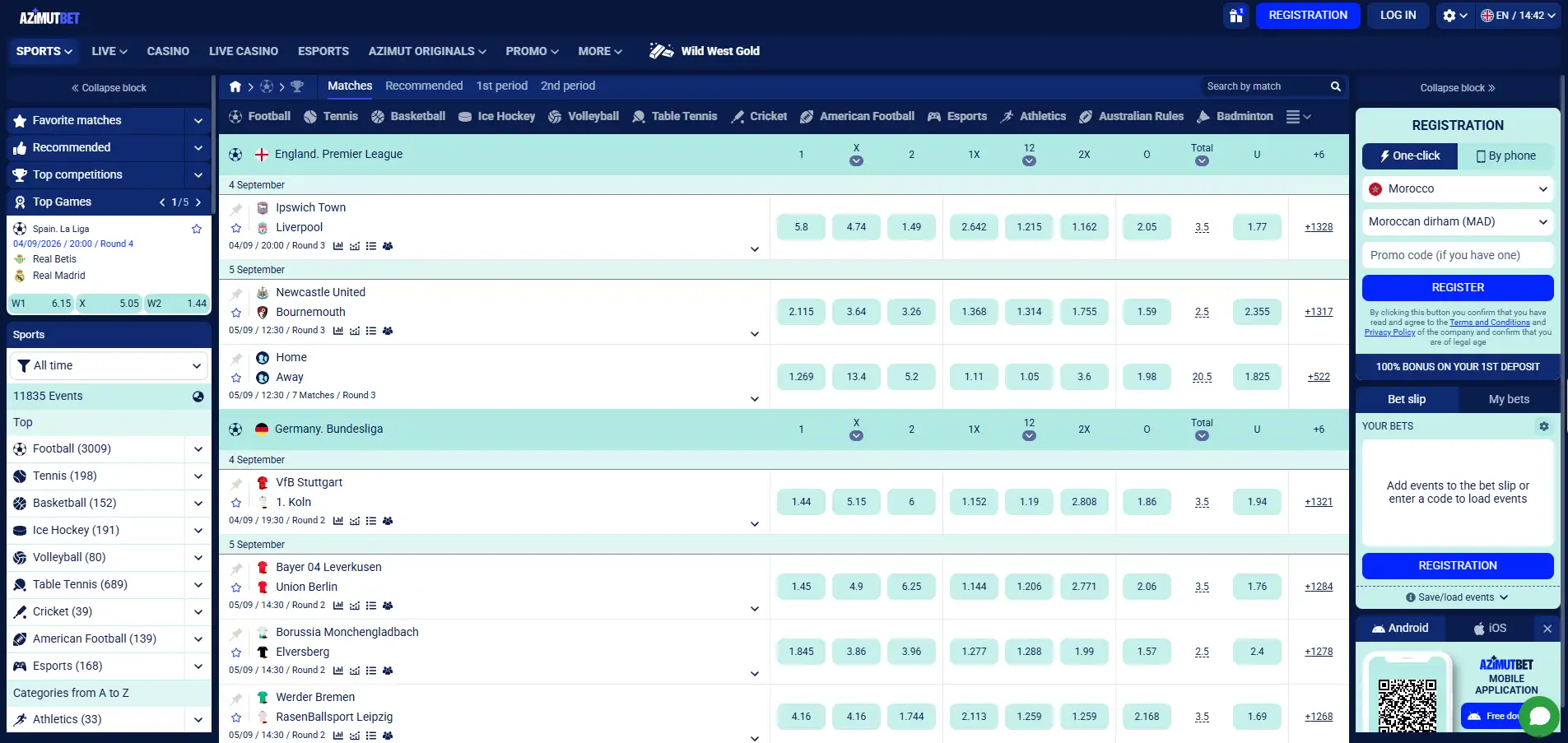Screen dimensions: 1568x743
Task: Show previous Top Games card
Action: [162, 202]
